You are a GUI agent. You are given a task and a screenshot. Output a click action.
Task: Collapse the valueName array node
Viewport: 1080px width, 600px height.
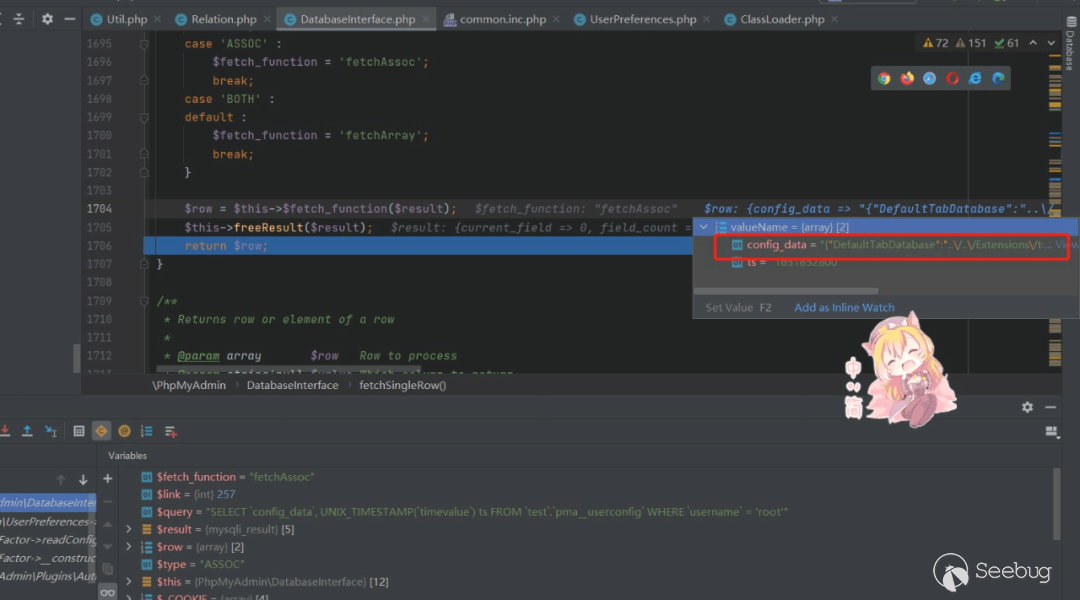click(703, 227)
